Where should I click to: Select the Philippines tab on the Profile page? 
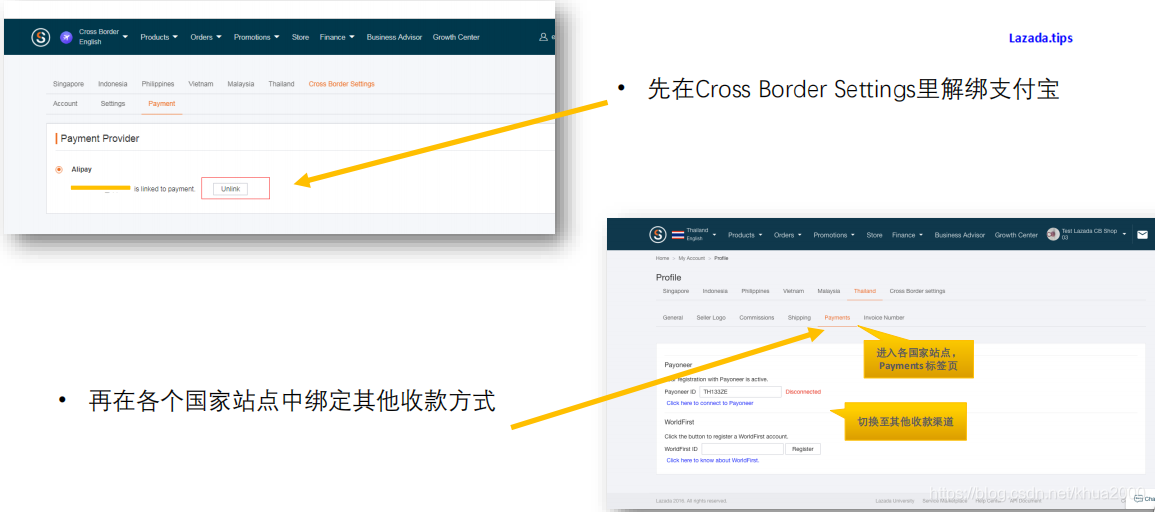click(755, 291)
